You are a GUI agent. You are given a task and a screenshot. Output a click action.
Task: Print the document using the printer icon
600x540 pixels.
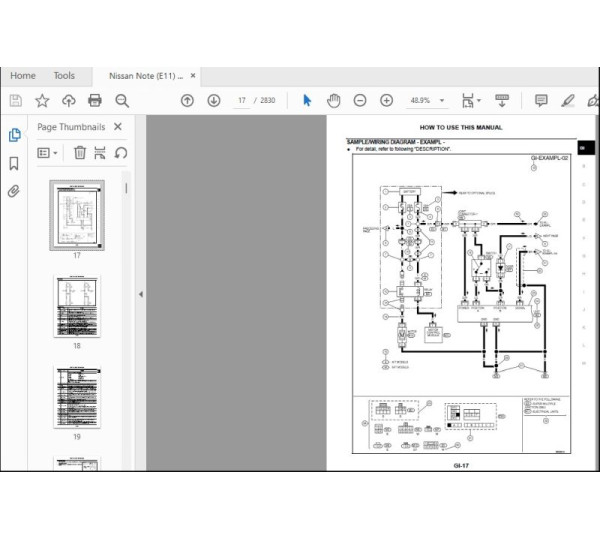coord(95,100)
